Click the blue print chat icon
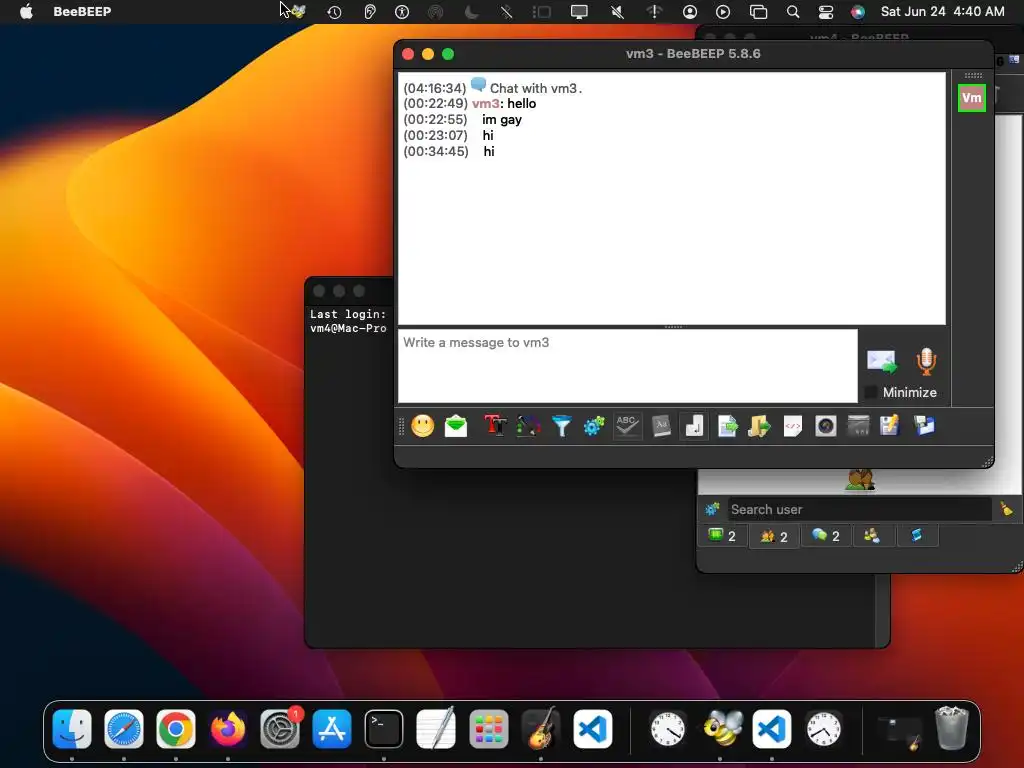The image size is (1024, 768). coord(924,426)
